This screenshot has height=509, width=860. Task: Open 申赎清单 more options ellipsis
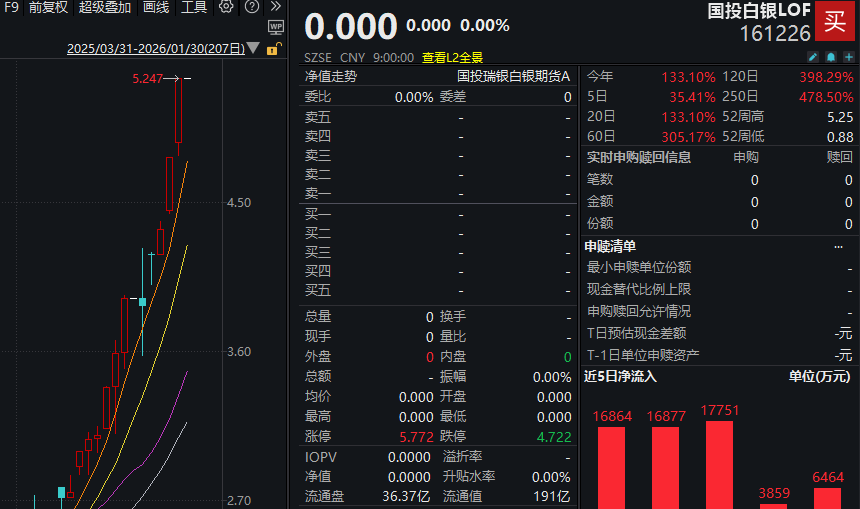(x=838, y=246)
